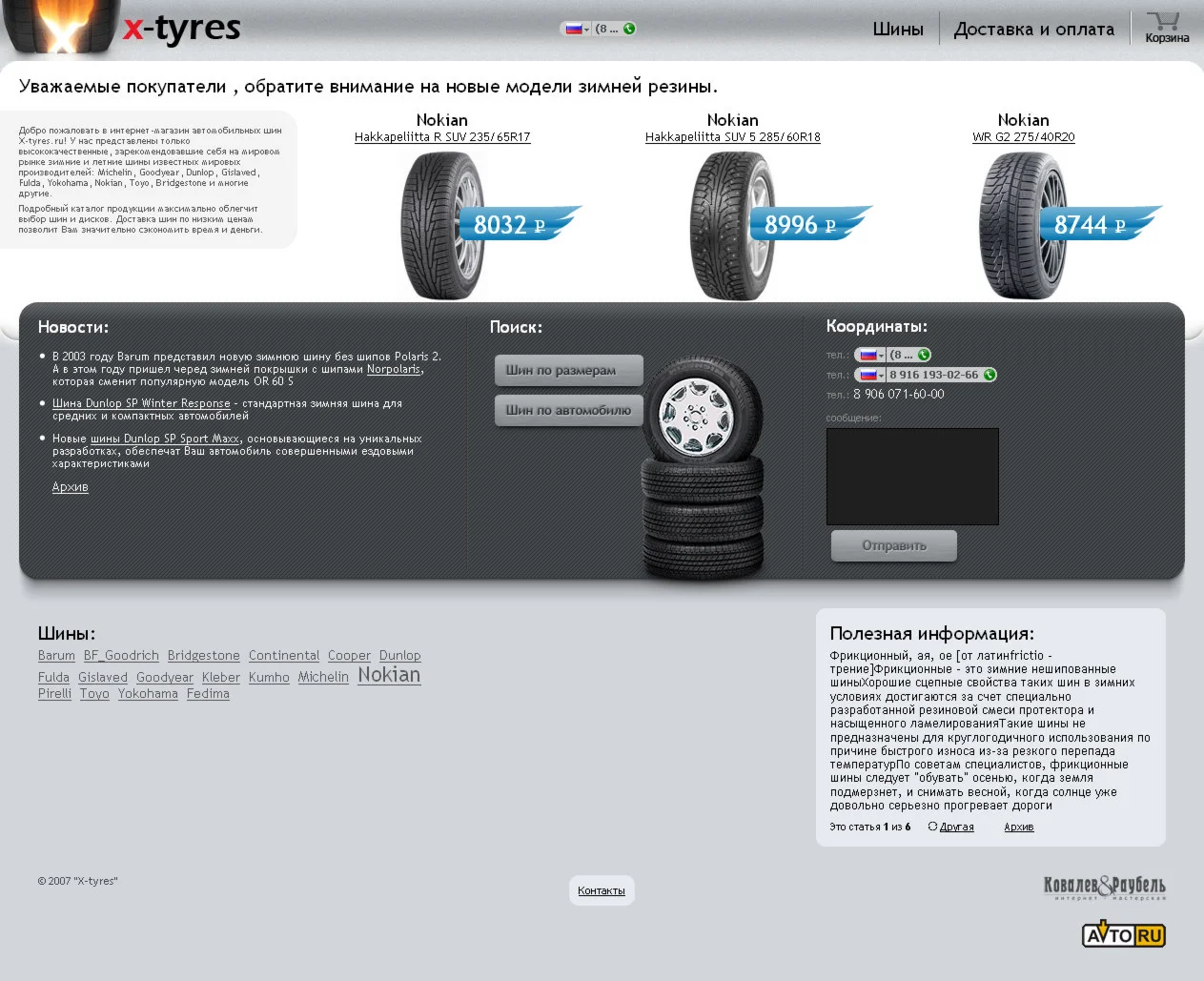
Task: Open the WR G2 275/40R20 link
Action: (x=1024, y=137)
